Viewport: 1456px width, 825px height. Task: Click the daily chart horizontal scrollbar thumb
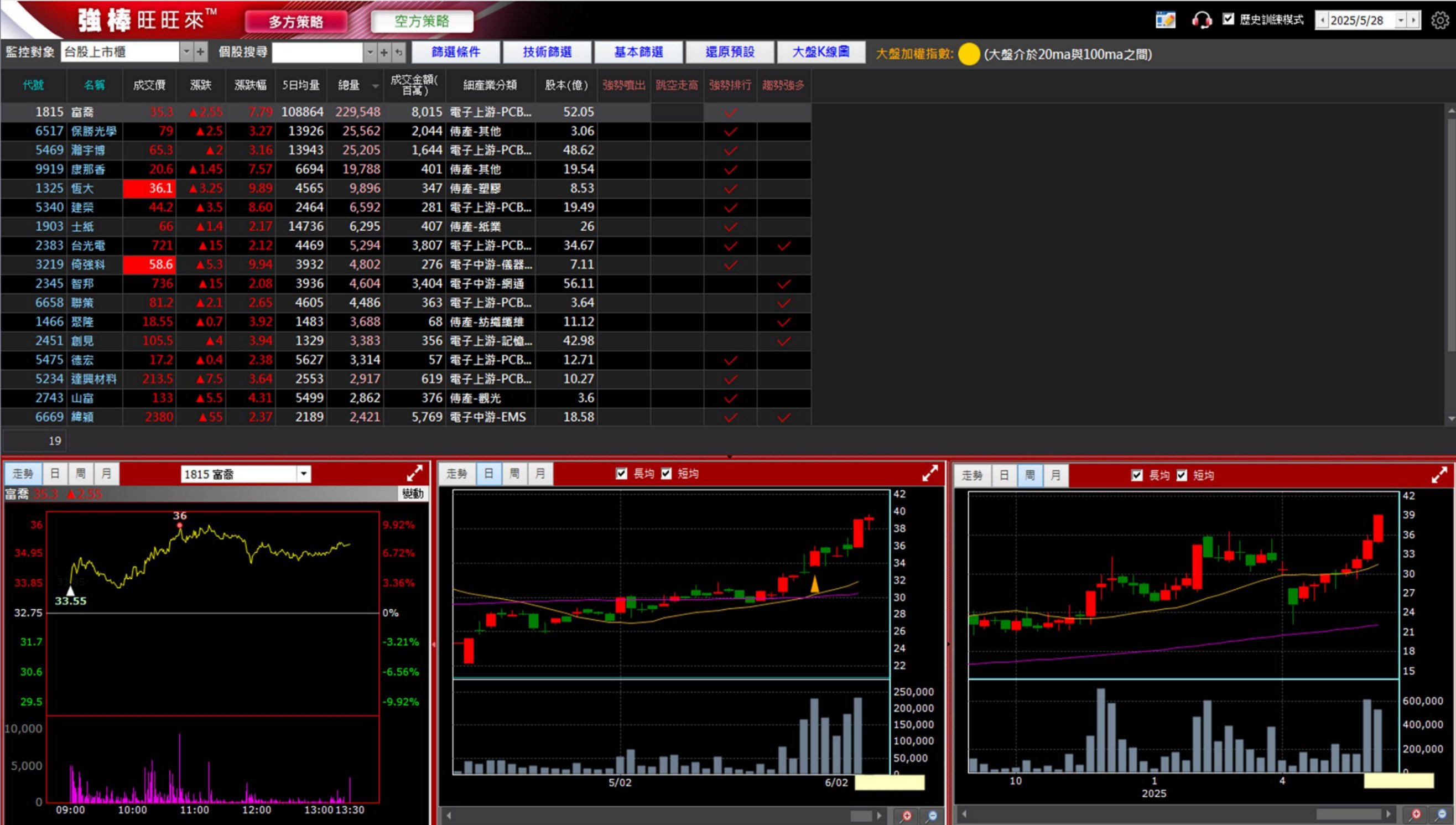tap(861, 816)
